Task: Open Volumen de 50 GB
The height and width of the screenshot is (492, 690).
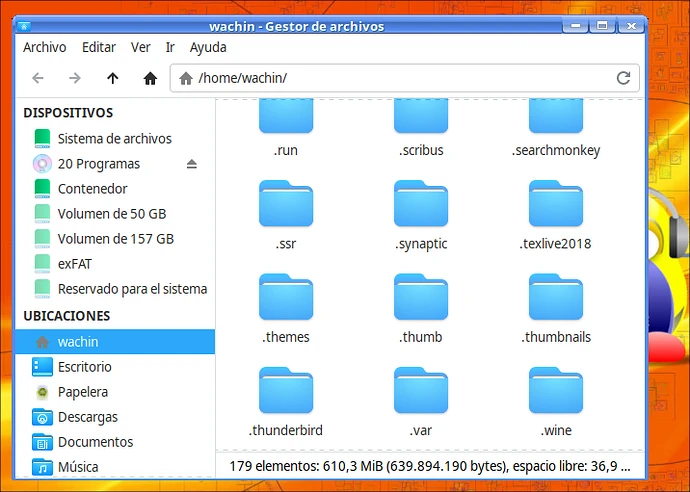Action: [x=114, y=214]
